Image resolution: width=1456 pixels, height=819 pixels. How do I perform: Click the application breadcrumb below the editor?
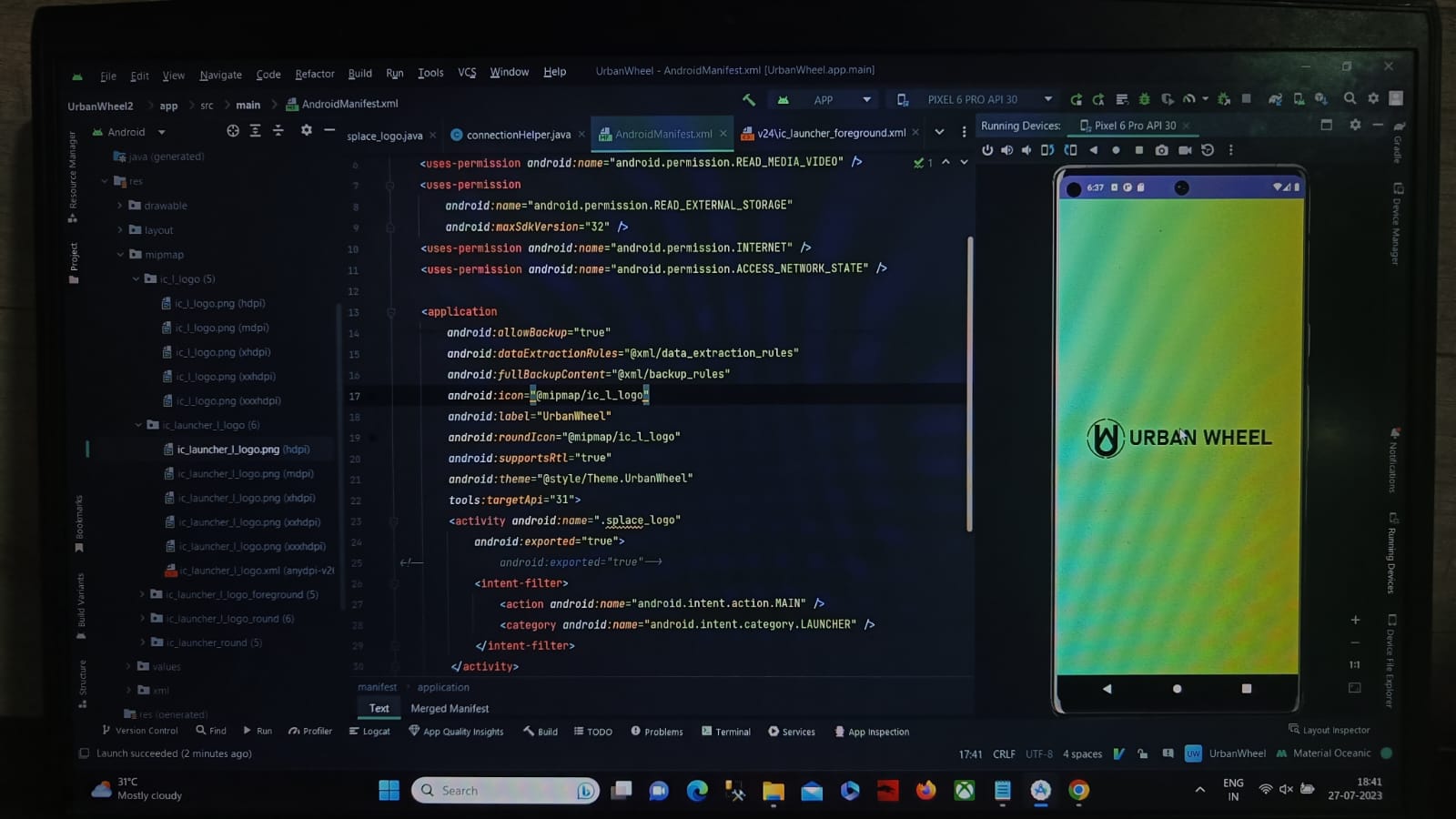pyautogui.click(x=443, y=687)
